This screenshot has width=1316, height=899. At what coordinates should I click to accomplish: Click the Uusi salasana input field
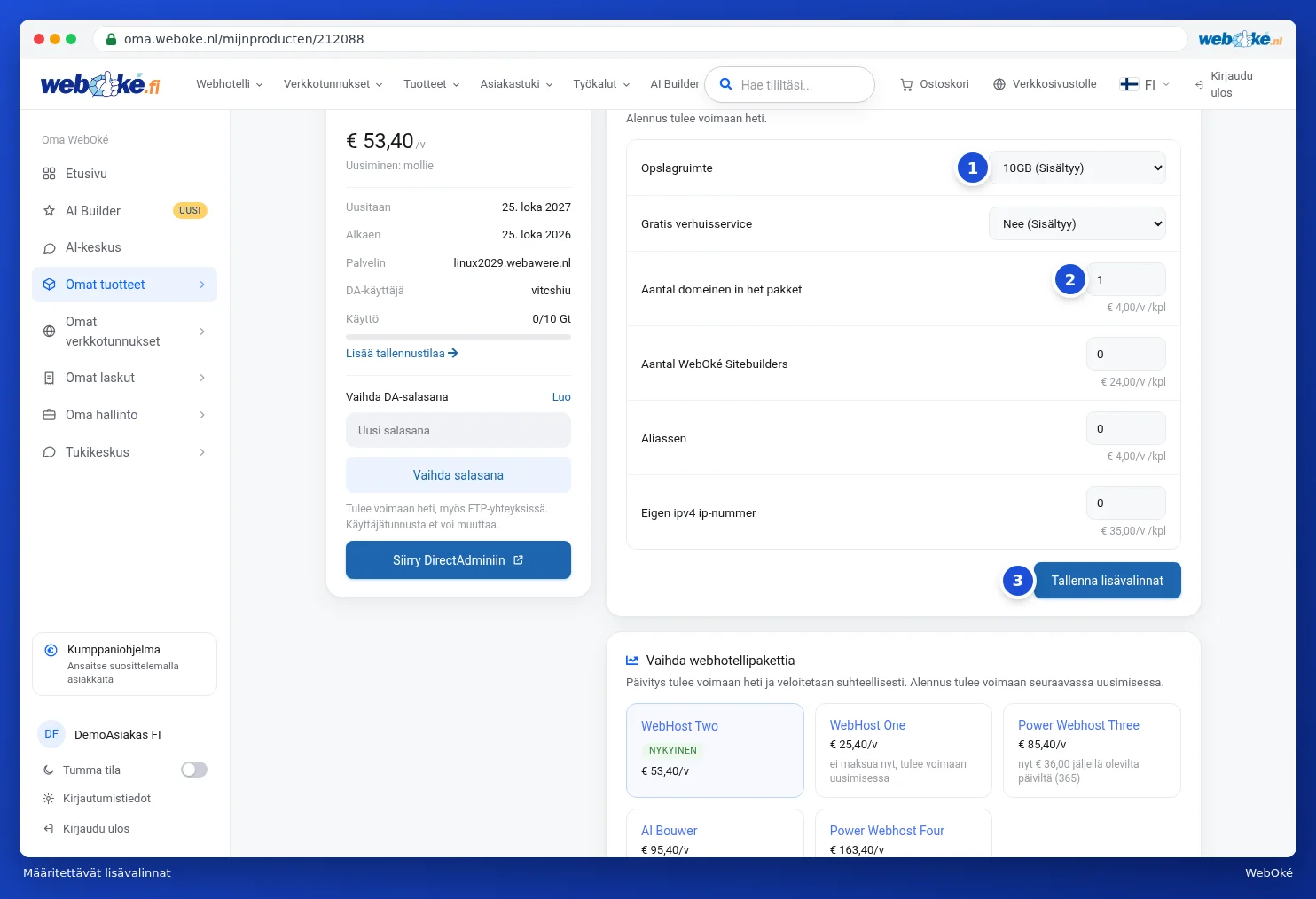458,431
